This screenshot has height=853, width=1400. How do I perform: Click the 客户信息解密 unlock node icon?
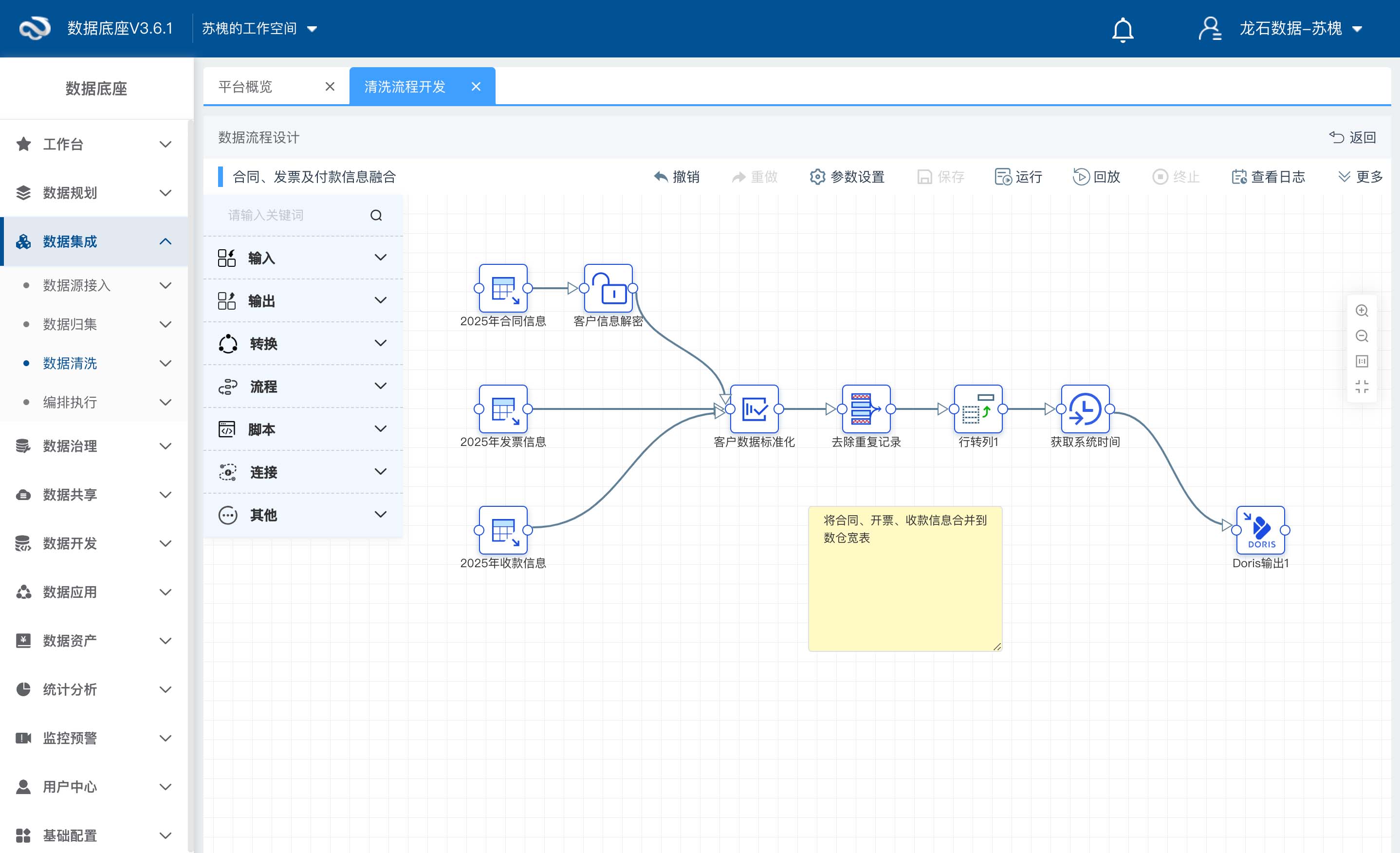[608, 288]
